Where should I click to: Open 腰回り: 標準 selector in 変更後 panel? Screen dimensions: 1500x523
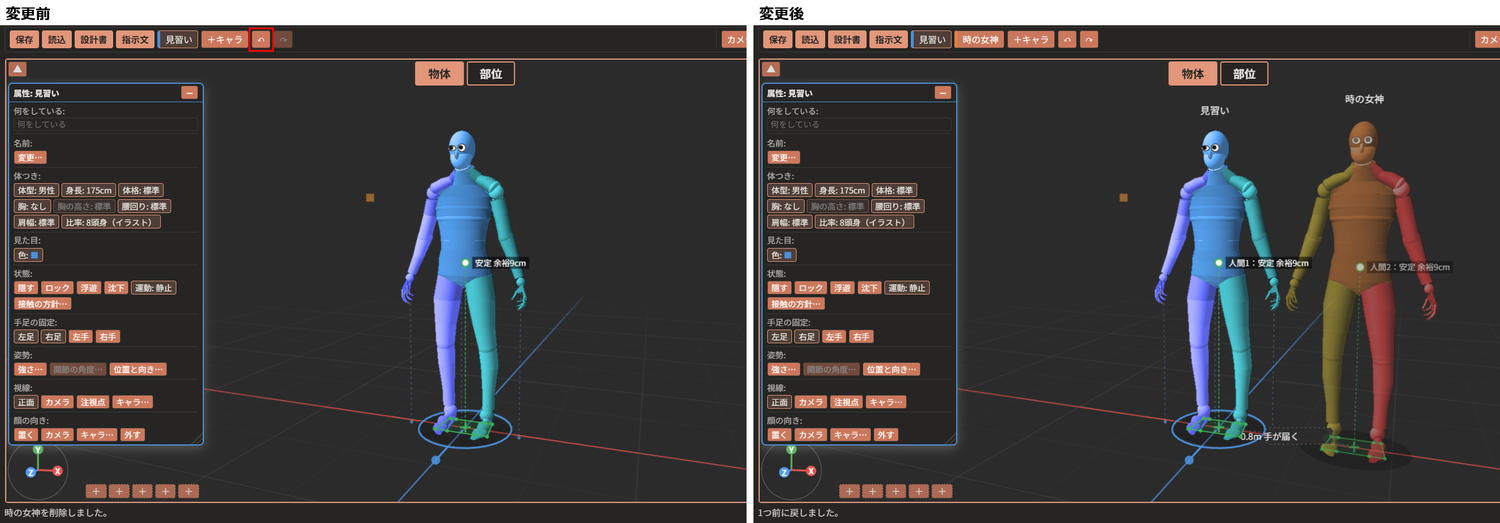[x=899, y=206]
